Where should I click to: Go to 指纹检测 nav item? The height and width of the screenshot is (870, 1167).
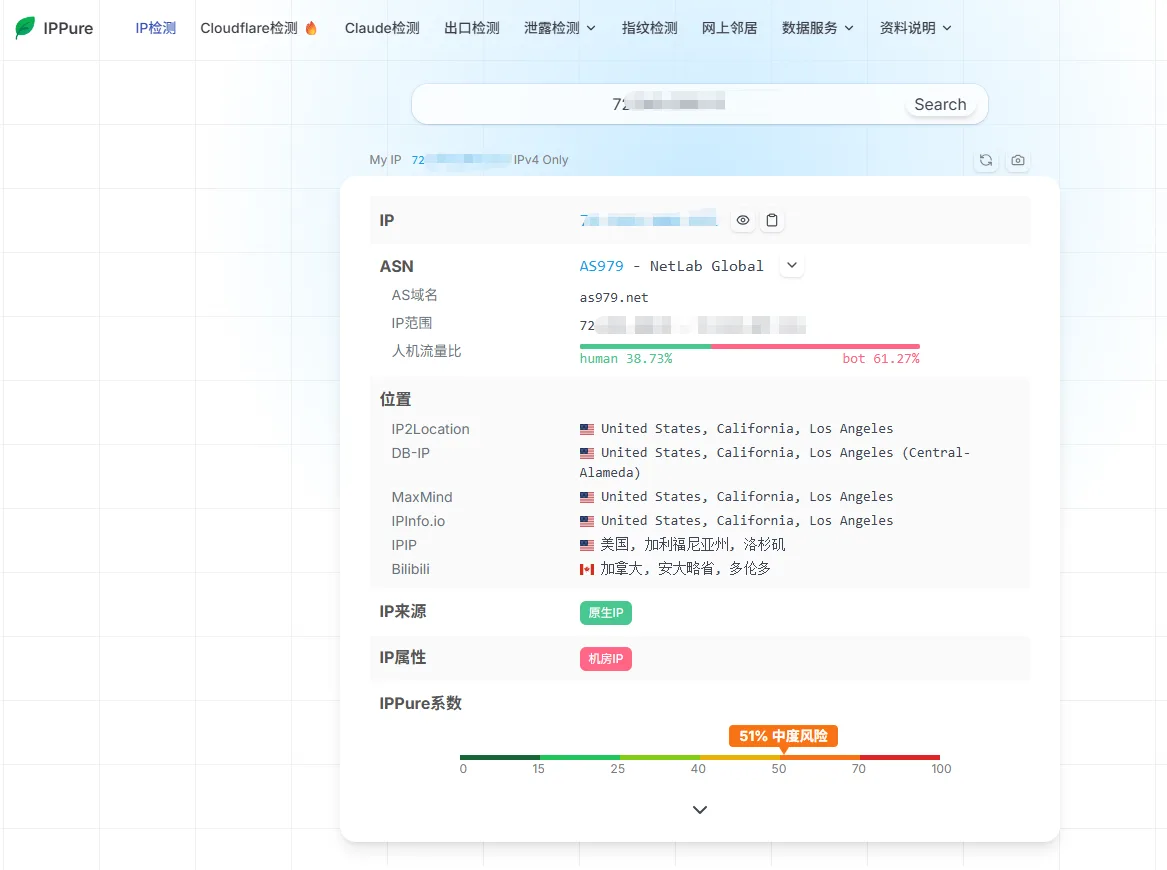click(x=650, y=28)
